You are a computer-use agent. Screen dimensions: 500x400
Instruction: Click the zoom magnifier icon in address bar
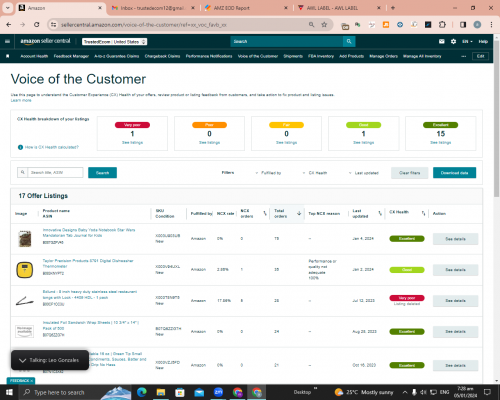[x=311, y=25]
